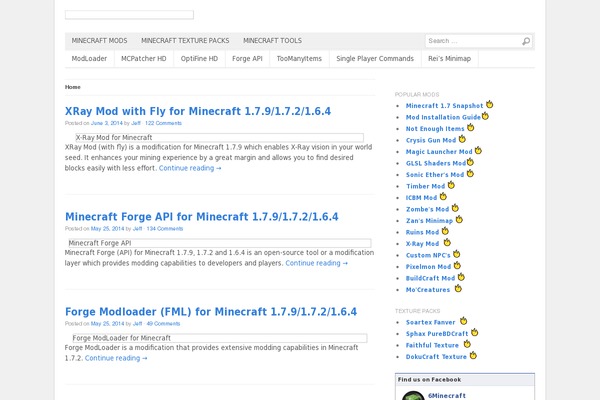
Task: Click flame icon next to Zan's Minimap
Action: pos(459,219)
